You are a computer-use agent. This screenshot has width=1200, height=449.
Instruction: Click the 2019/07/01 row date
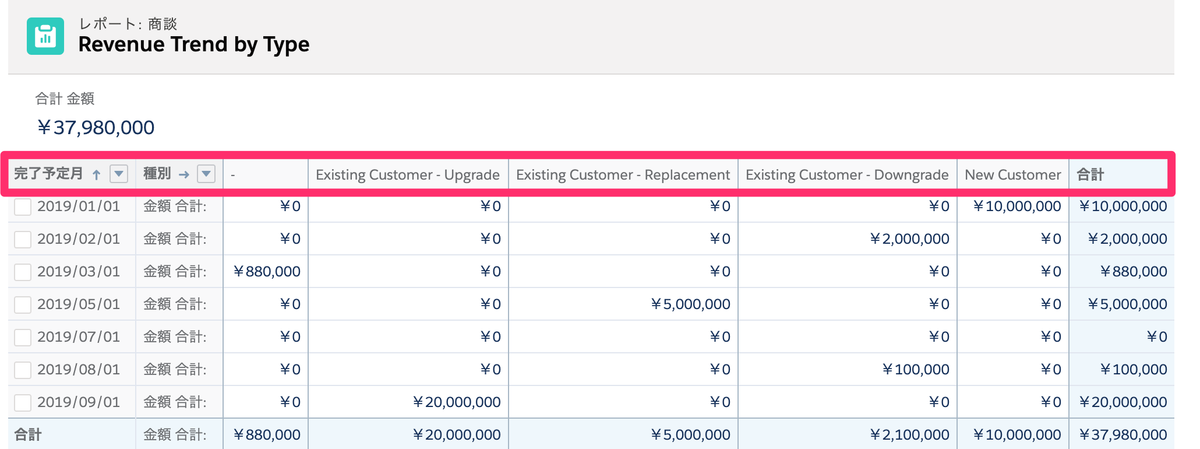[x=78, y=338]
